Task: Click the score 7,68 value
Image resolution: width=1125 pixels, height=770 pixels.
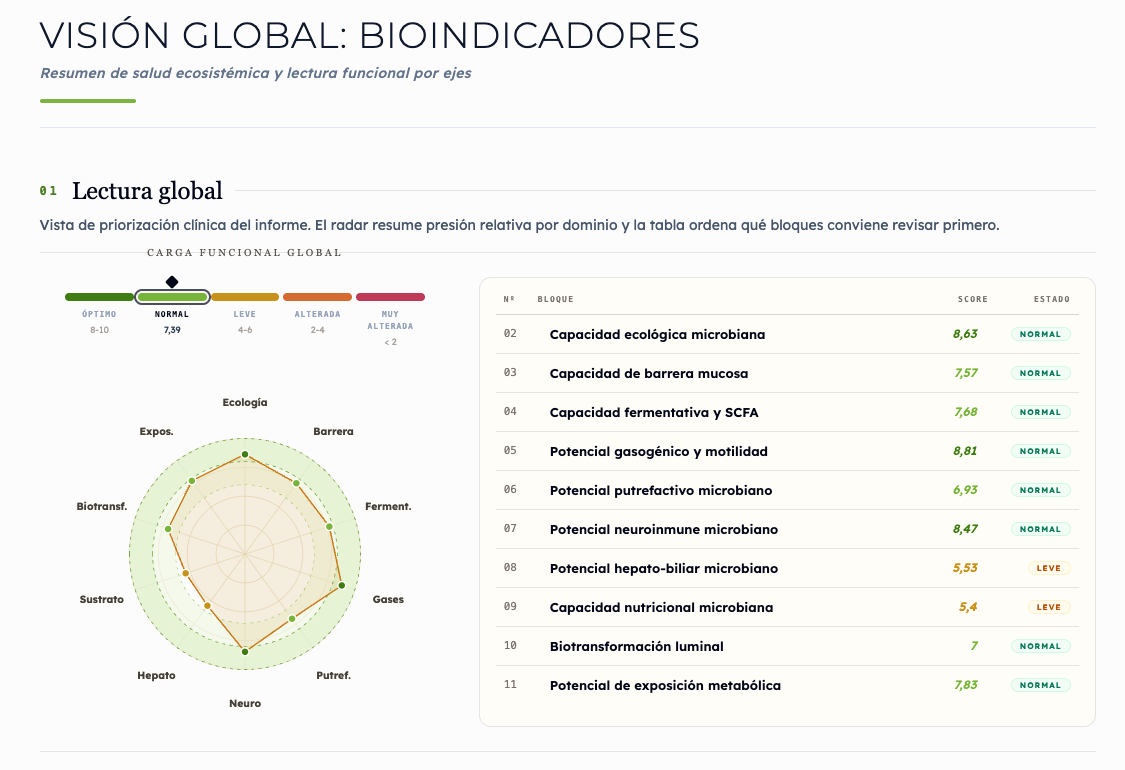Action: 966,412
